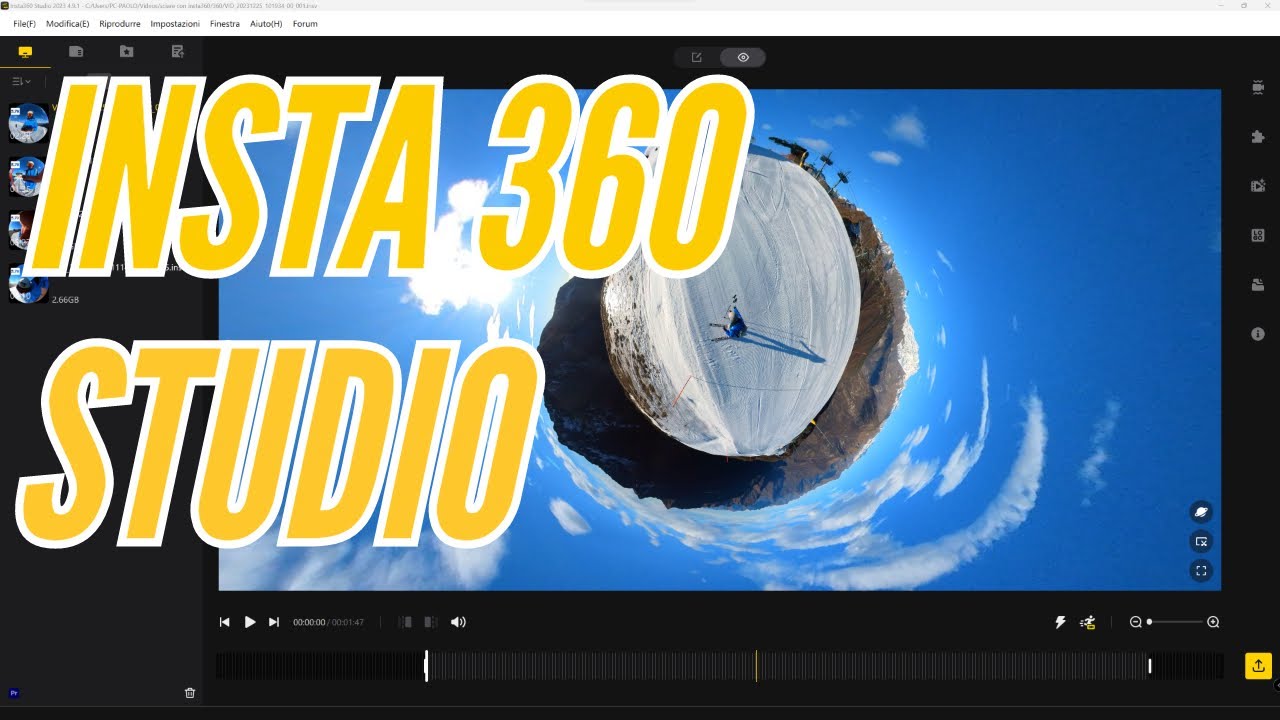Screen dimensions: 1280x720
Task: Play the video
Action: click(250, 622)
